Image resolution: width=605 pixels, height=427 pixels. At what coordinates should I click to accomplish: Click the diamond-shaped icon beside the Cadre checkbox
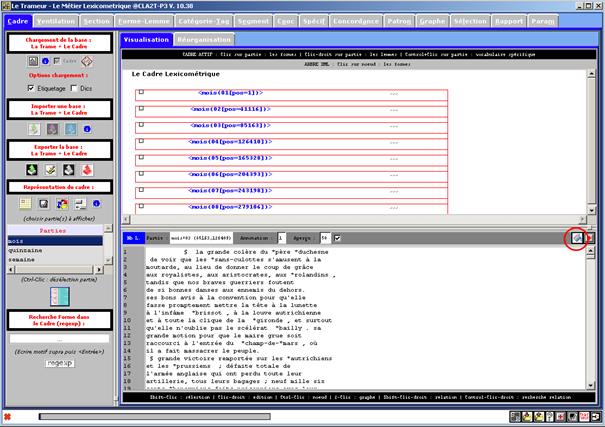click(x=87, y=61)
